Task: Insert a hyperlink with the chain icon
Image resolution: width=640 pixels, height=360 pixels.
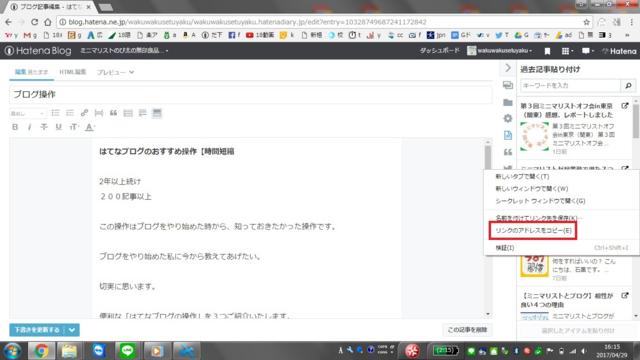Action: [84, 113]
